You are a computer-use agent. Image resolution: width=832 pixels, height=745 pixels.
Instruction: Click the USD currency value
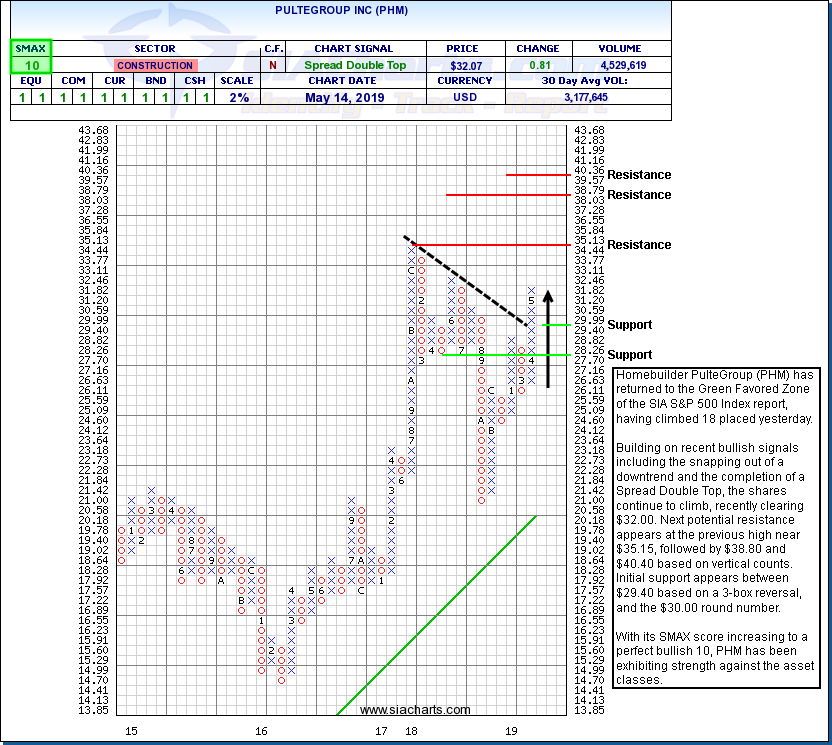(465, 98)
